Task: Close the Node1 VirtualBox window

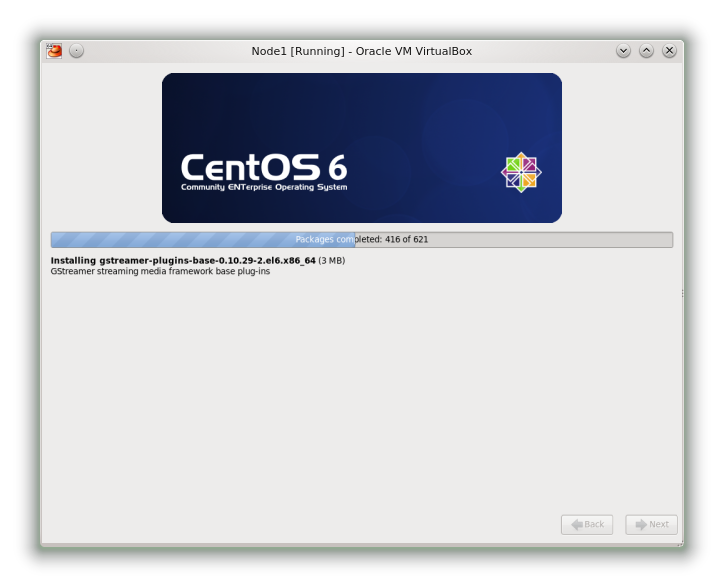Action: 670,51
